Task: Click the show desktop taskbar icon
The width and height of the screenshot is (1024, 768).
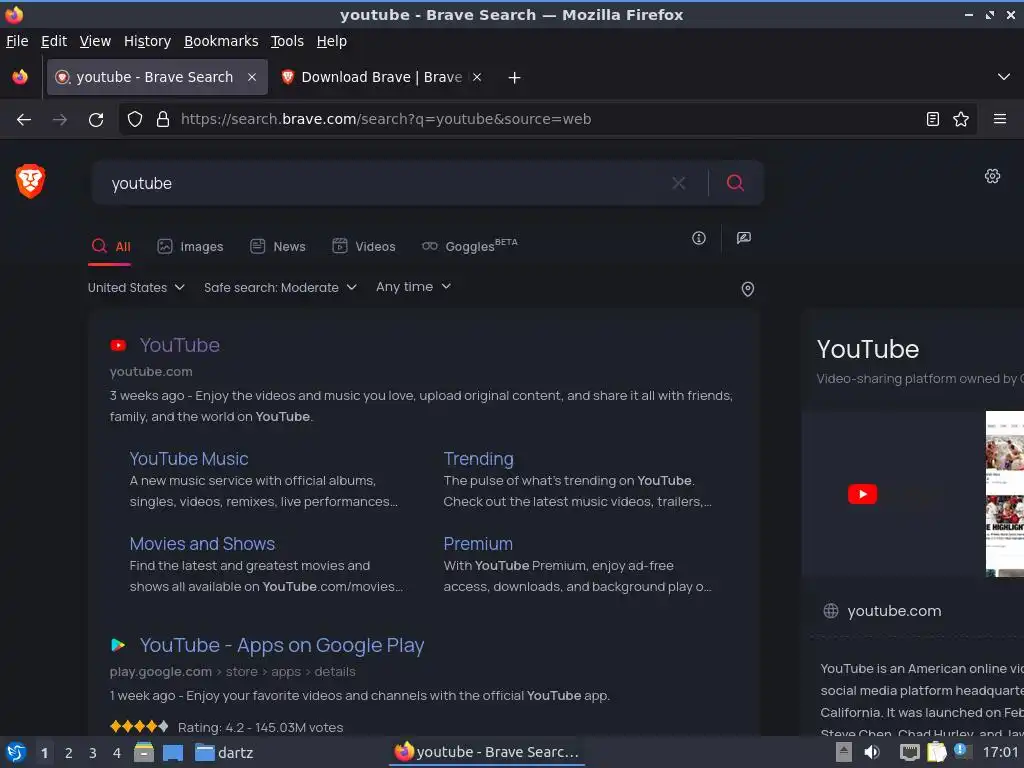Action: coord(172,752)
